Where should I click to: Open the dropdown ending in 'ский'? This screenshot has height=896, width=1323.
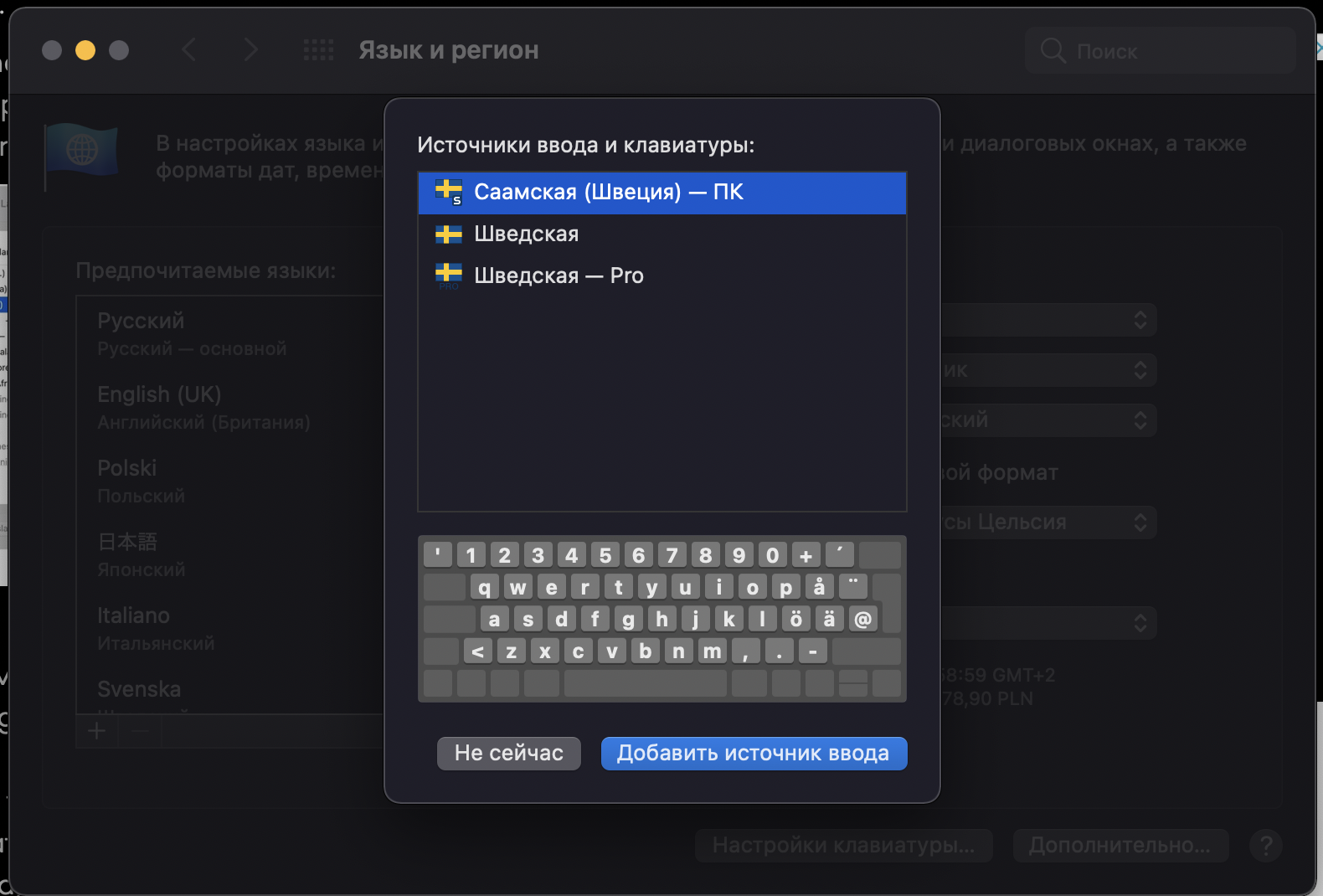(1048, 420)
